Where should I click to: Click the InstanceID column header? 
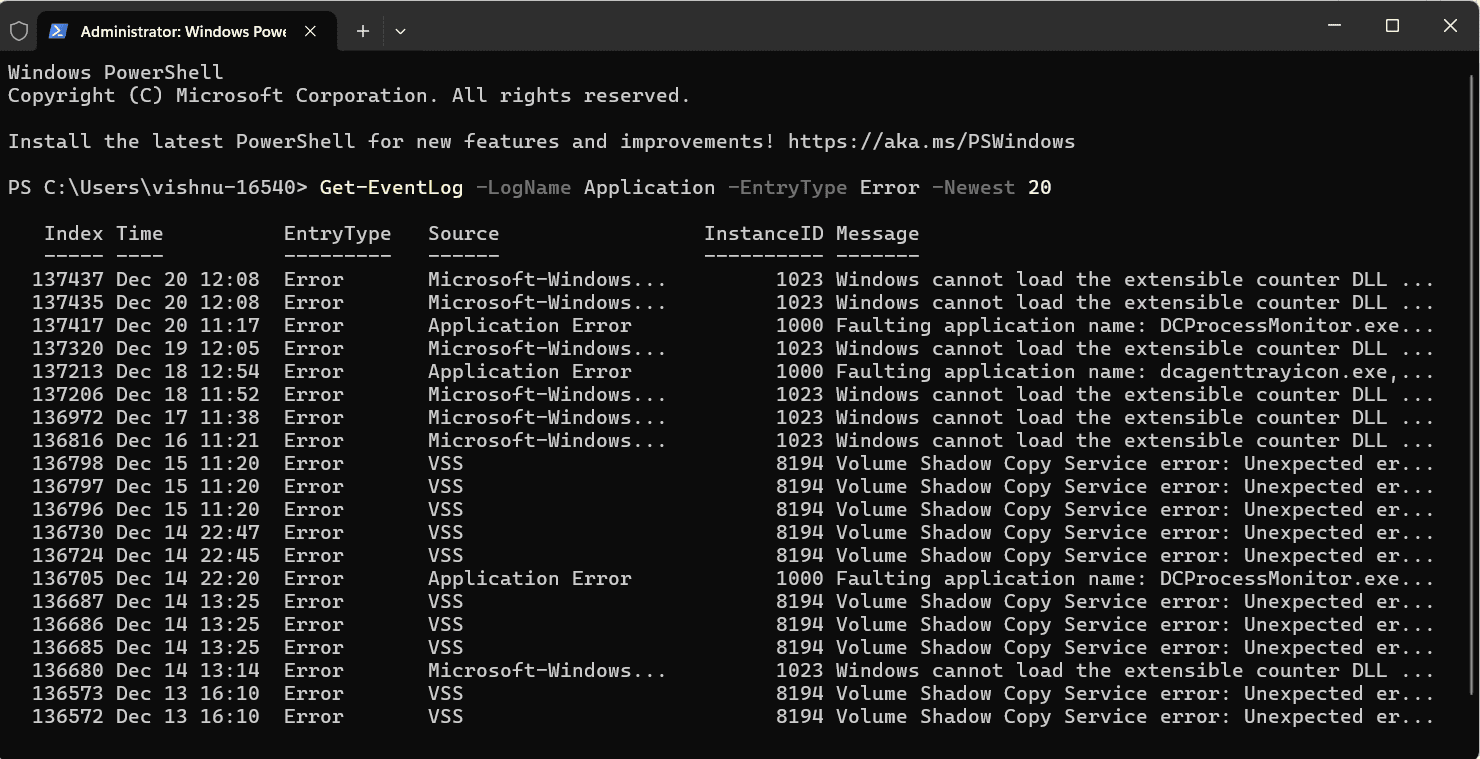click(x=763, y=233)
